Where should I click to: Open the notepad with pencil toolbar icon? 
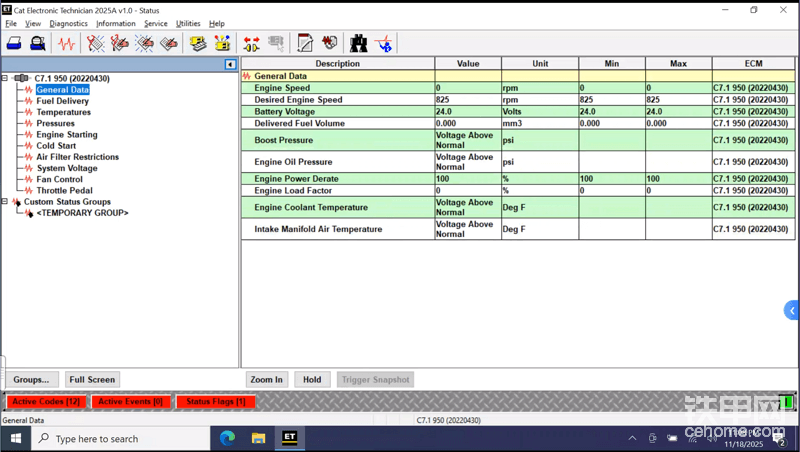pos(305,43)
